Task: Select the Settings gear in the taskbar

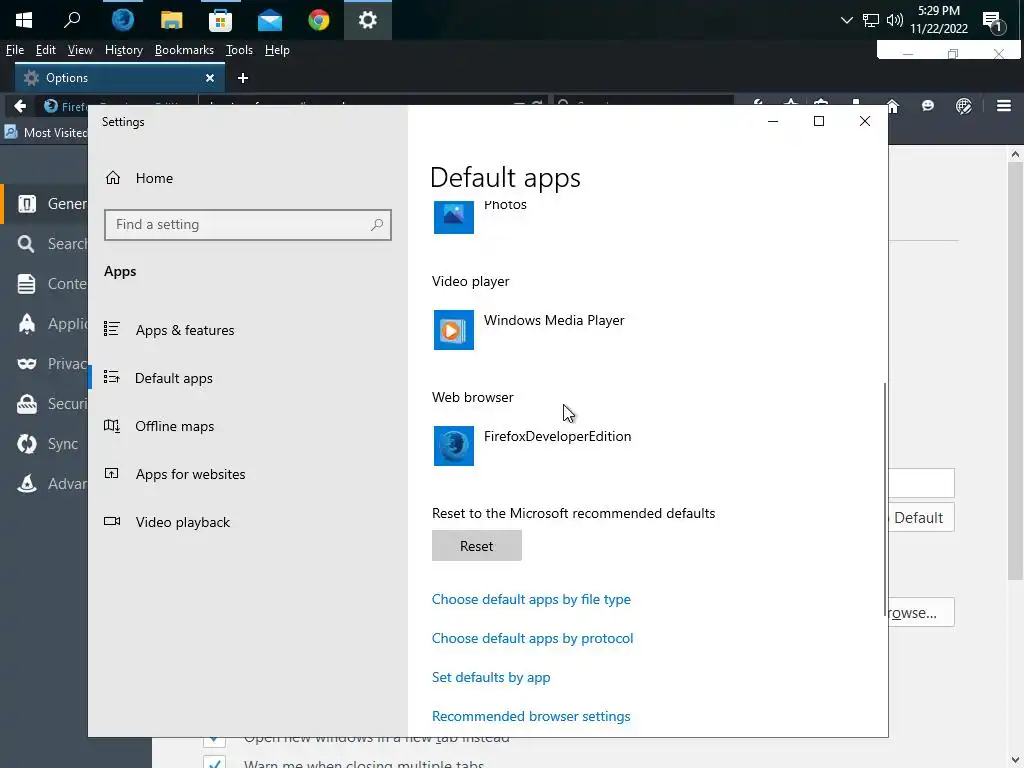Action: pyautogui.click(x=368, y=20)
